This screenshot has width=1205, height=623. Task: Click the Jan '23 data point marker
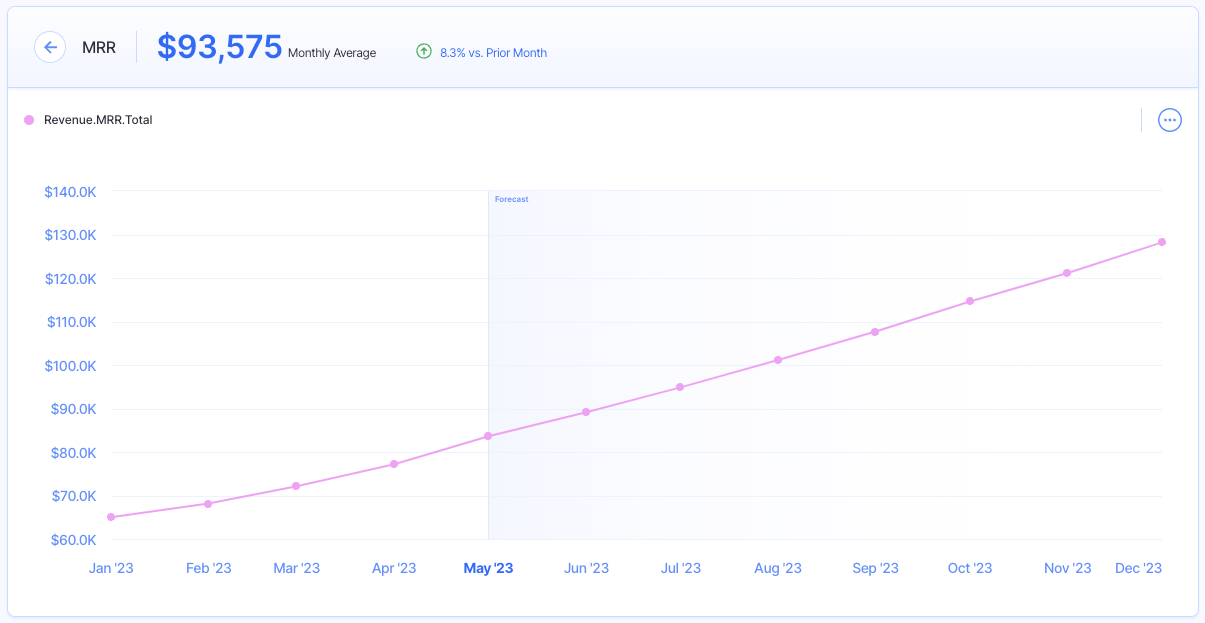click(112, 517)
